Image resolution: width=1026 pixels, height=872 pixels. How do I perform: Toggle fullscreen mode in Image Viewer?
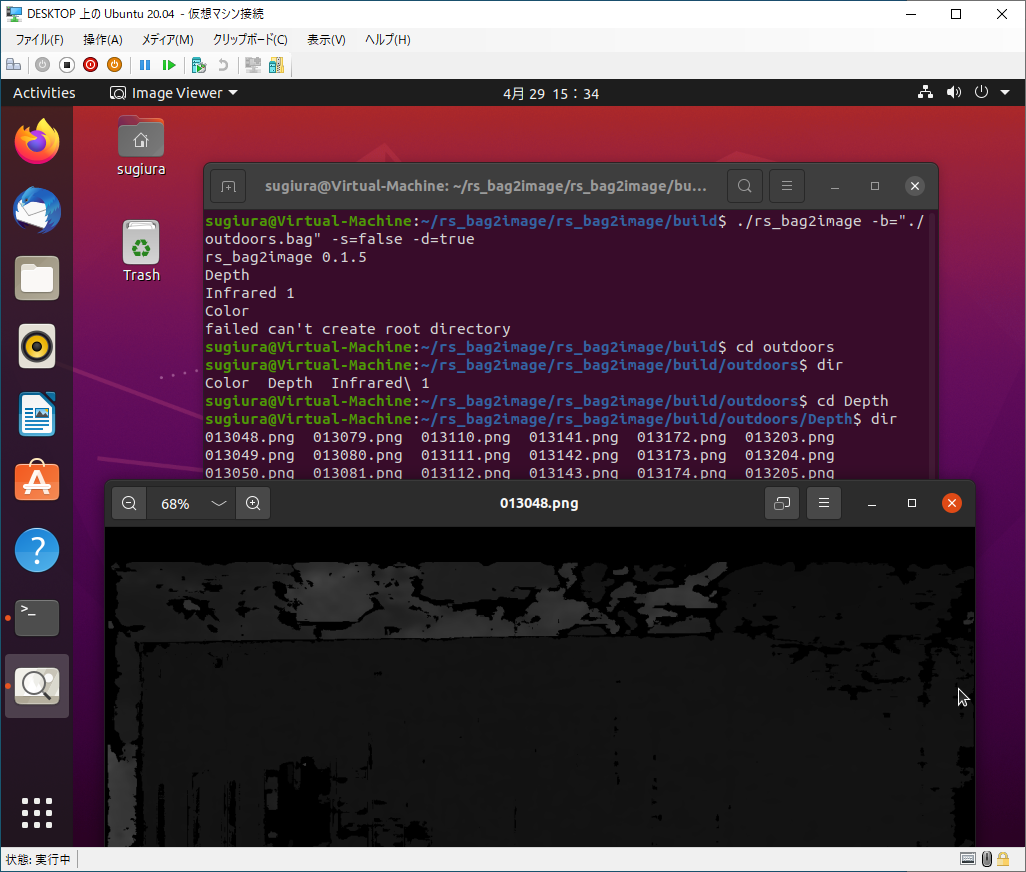click(781, 503)
